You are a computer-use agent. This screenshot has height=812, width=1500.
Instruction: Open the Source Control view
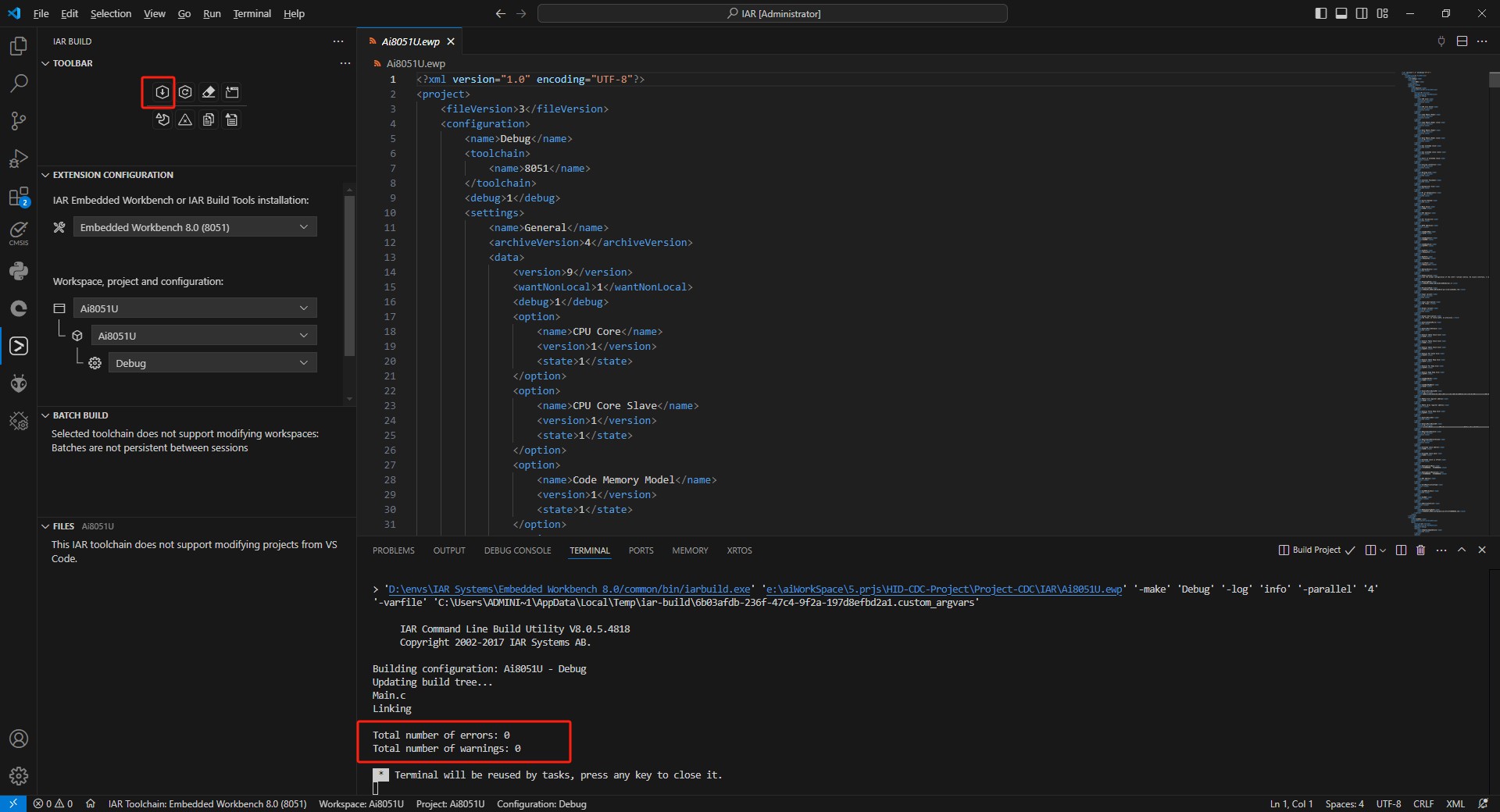19,121
